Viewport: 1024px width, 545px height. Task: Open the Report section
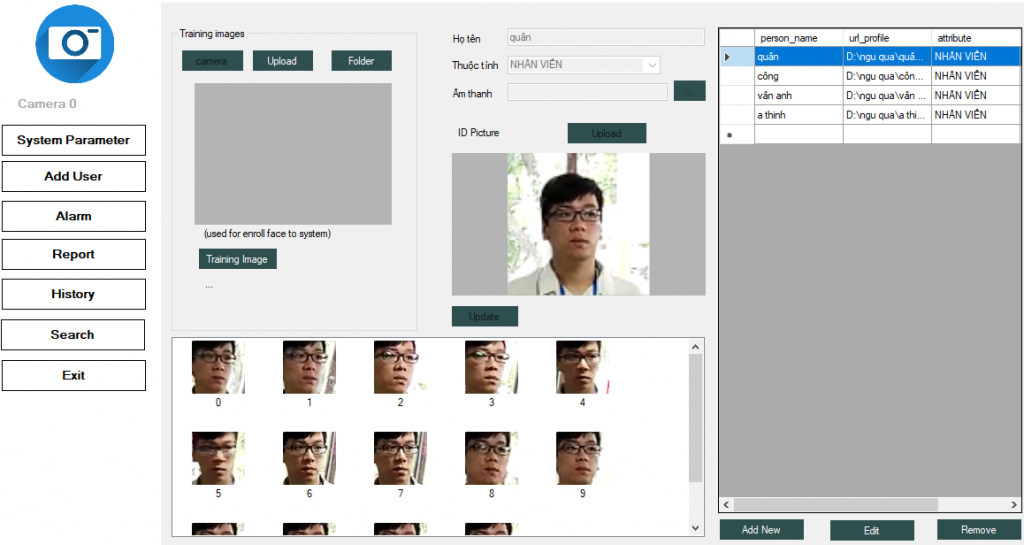tap(73, 254)
